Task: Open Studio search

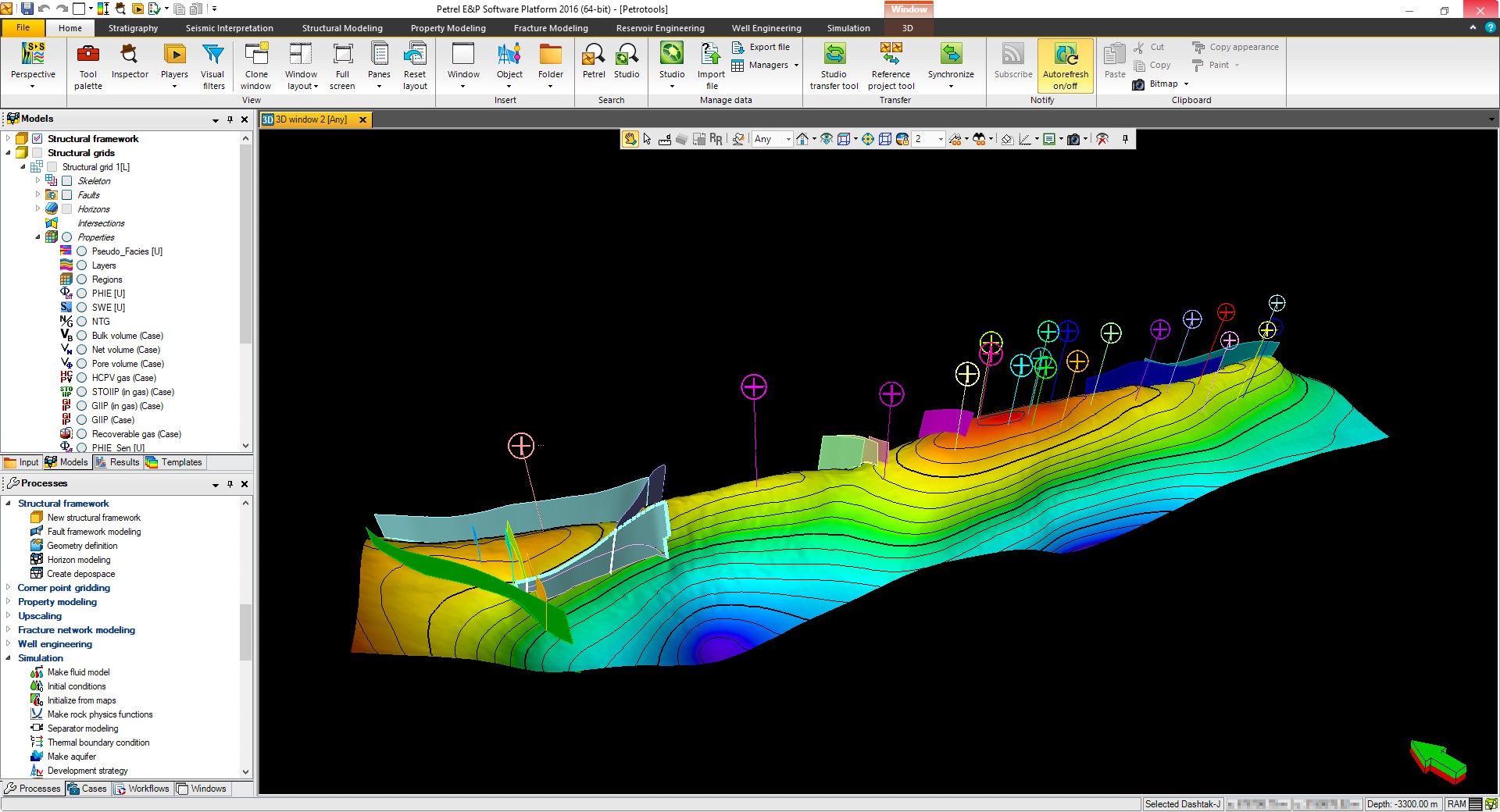Action: pyautogui.click(x=627, y=61)
